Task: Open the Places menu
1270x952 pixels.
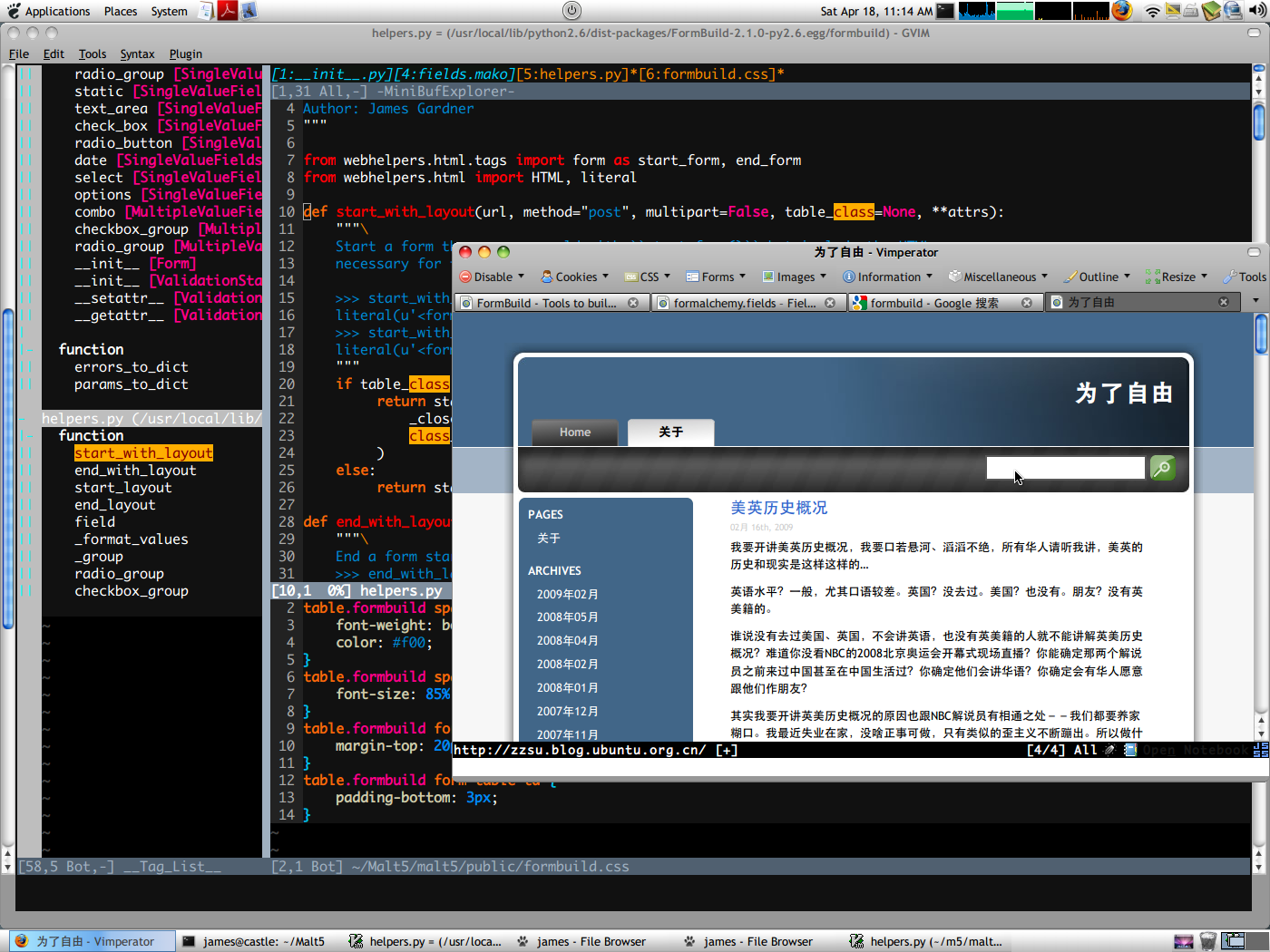Action: (x=121, y=11)
